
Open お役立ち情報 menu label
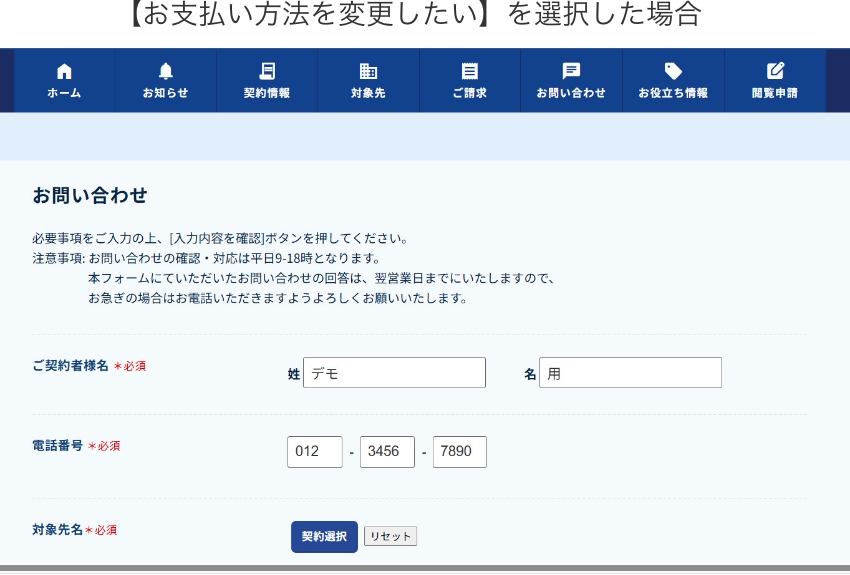(x=673, y=93)
